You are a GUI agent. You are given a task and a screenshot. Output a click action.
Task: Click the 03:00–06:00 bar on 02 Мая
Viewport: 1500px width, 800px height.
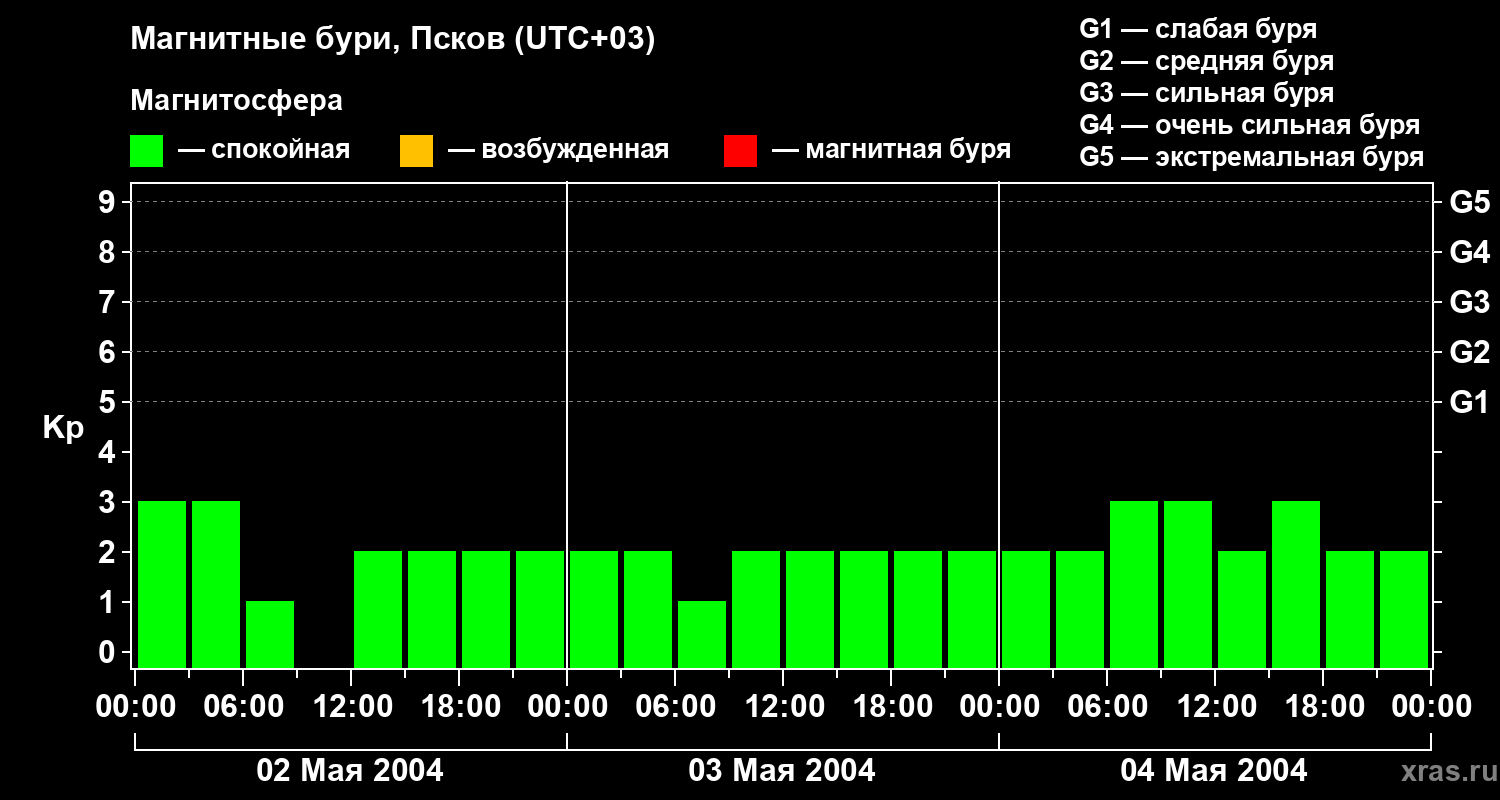tap(216, 584)
